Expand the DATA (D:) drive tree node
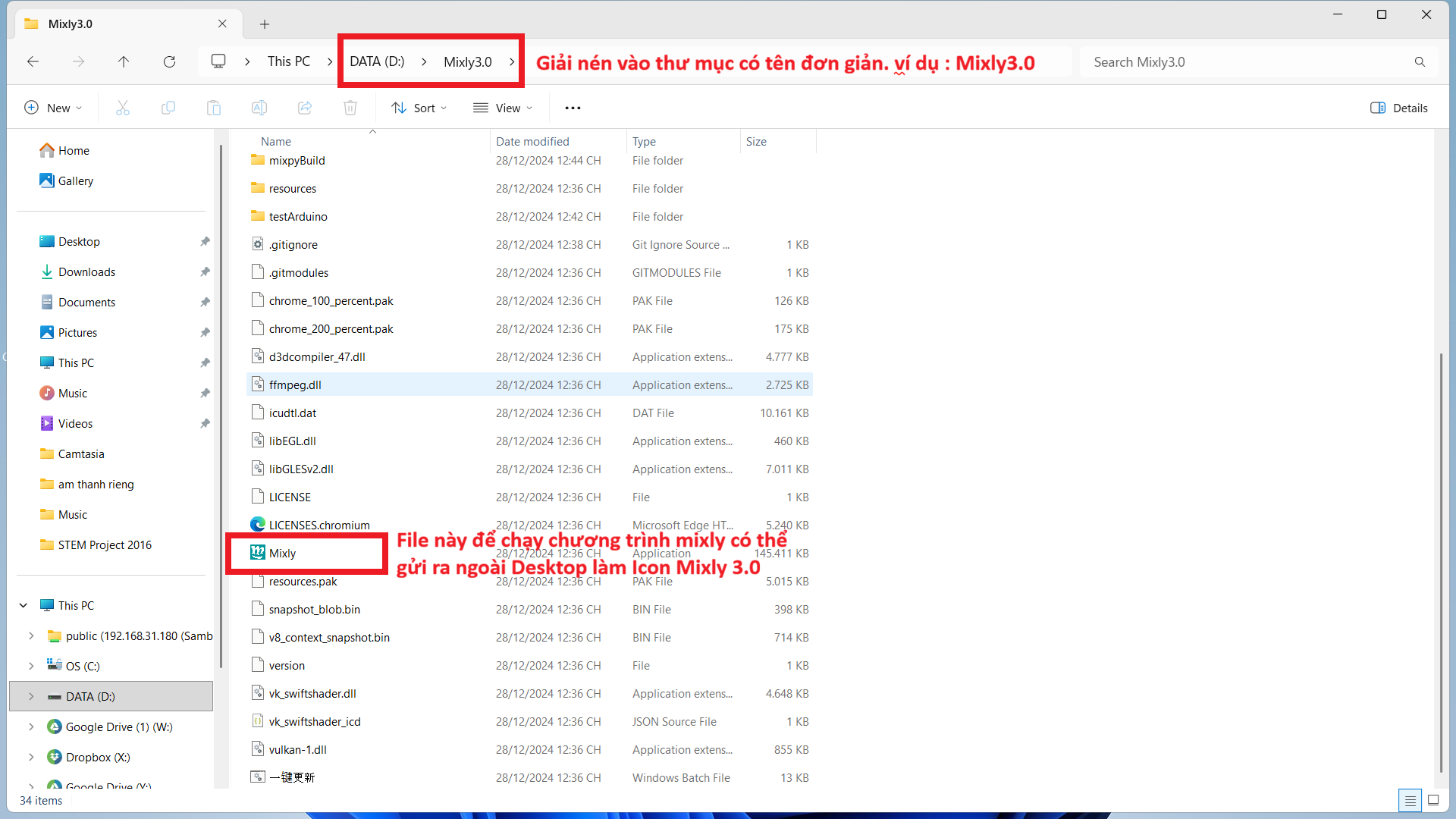 (x=31, y=696)
